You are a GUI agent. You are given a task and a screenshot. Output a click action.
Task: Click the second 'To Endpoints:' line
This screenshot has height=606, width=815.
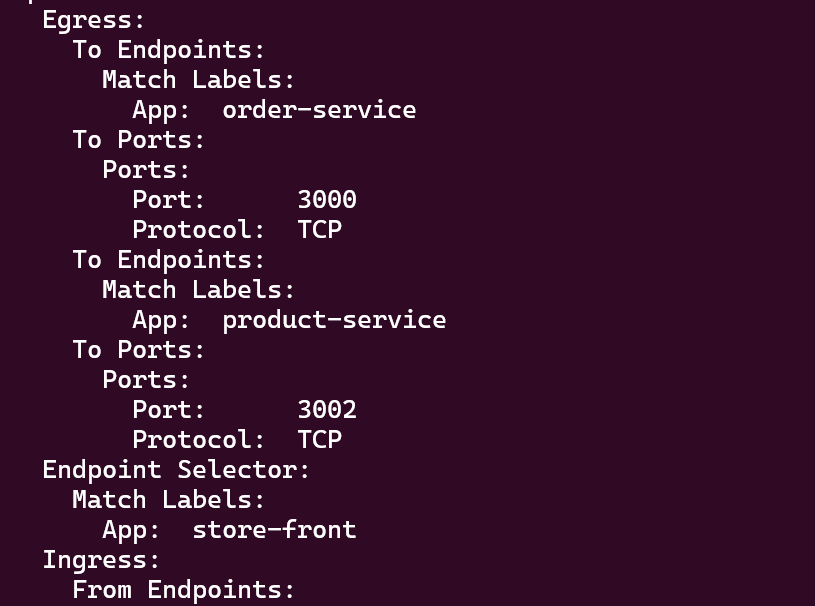(168, 261)
